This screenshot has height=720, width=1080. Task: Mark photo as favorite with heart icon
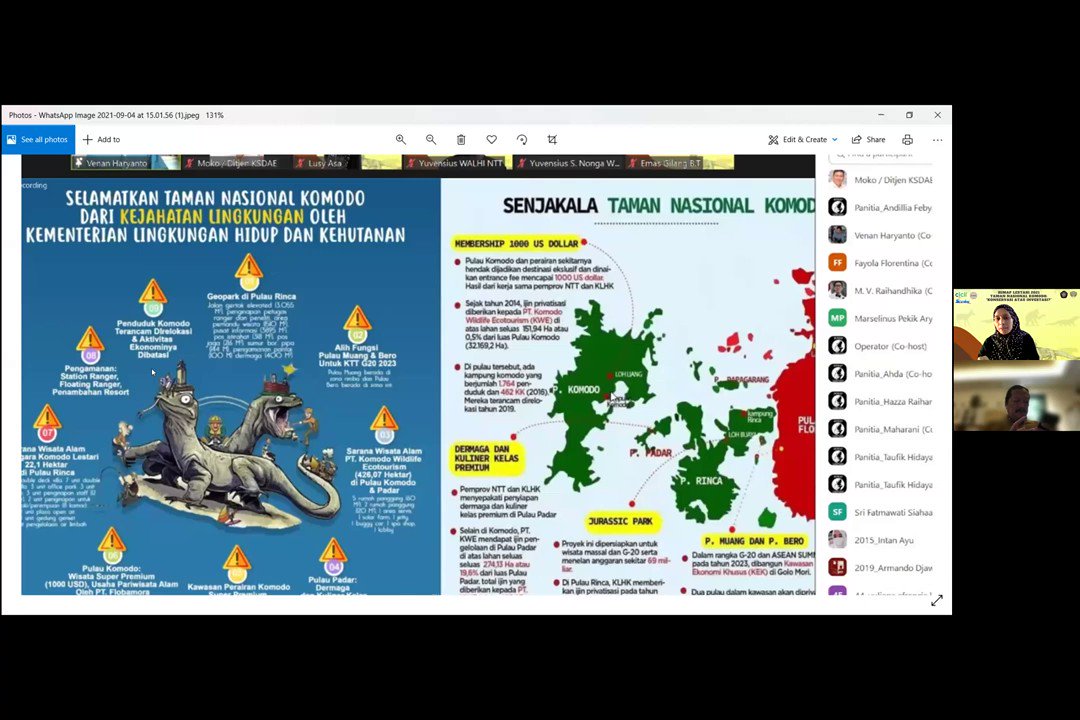click(x=492, y=140)
